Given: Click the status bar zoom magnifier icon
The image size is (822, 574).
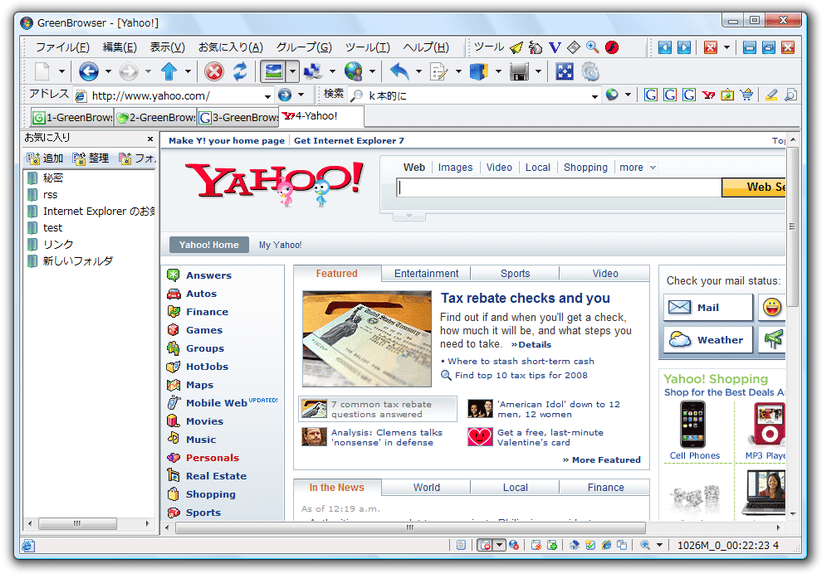Looking at the screenshot, I should (x=645, y=545).
